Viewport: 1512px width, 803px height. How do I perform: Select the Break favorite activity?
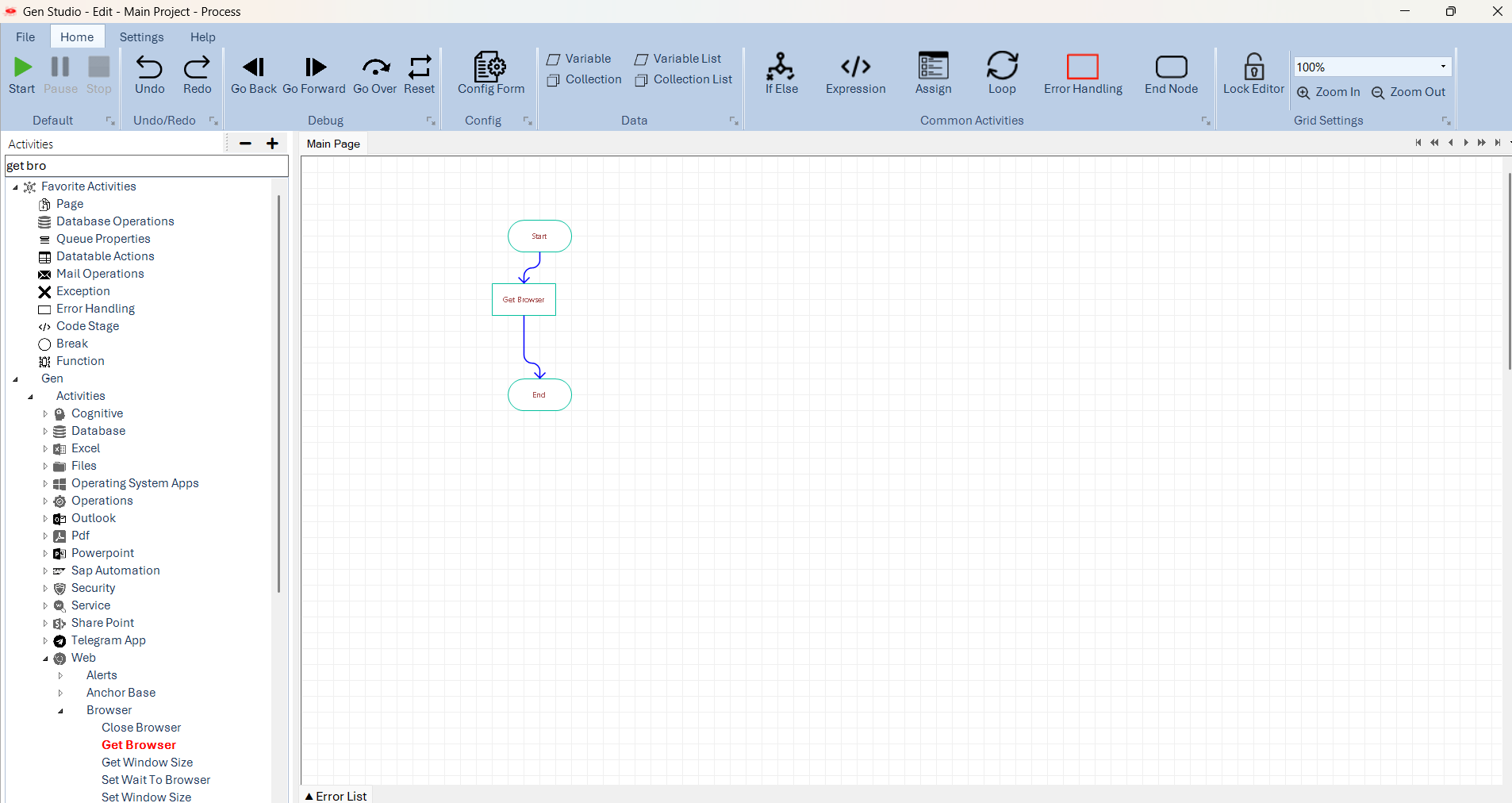[71, 344]
